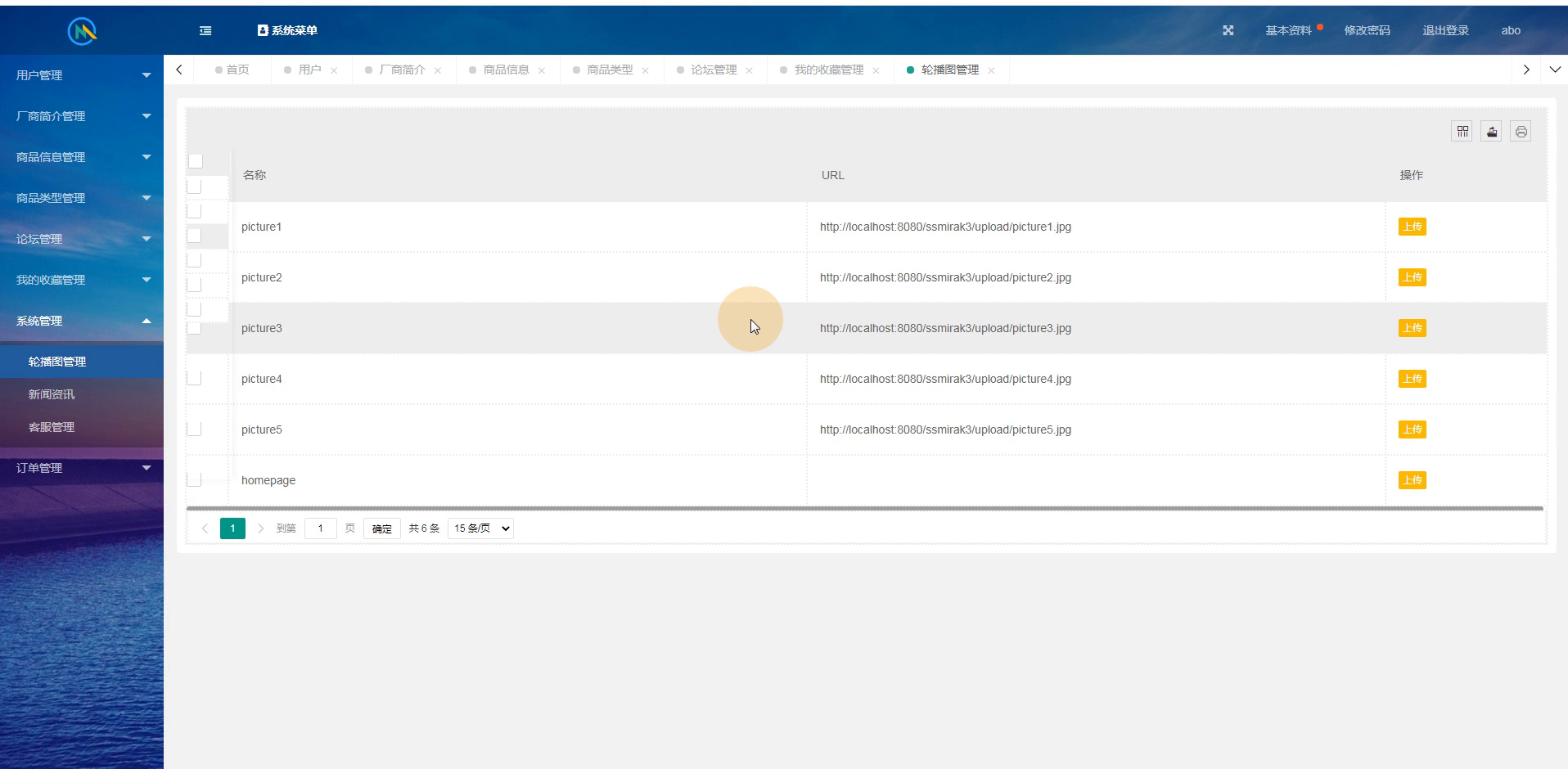The width and height of the screenshot is (1568, 769).
Task: Expand the 用户管理 sidebar menu
Action: click(x=82, y=75)
